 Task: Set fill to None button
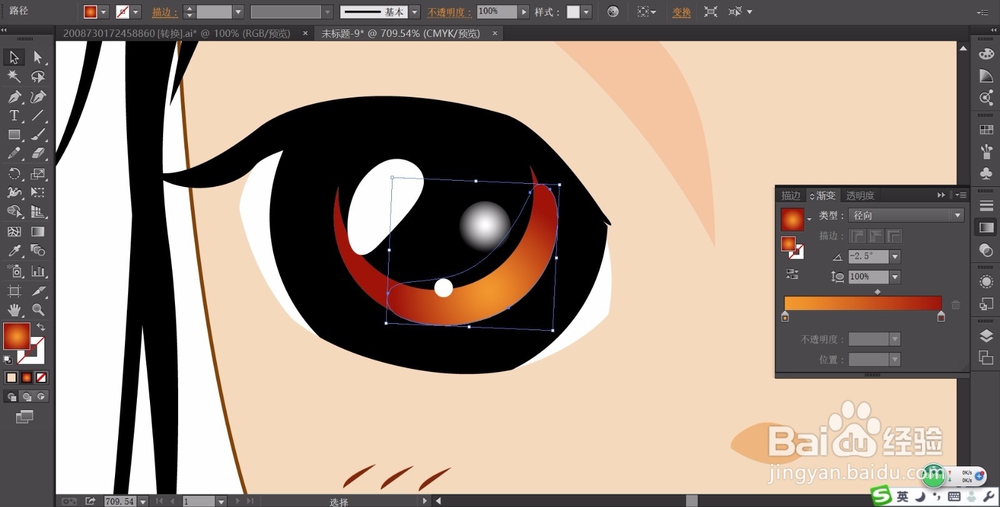click(41, 378)
